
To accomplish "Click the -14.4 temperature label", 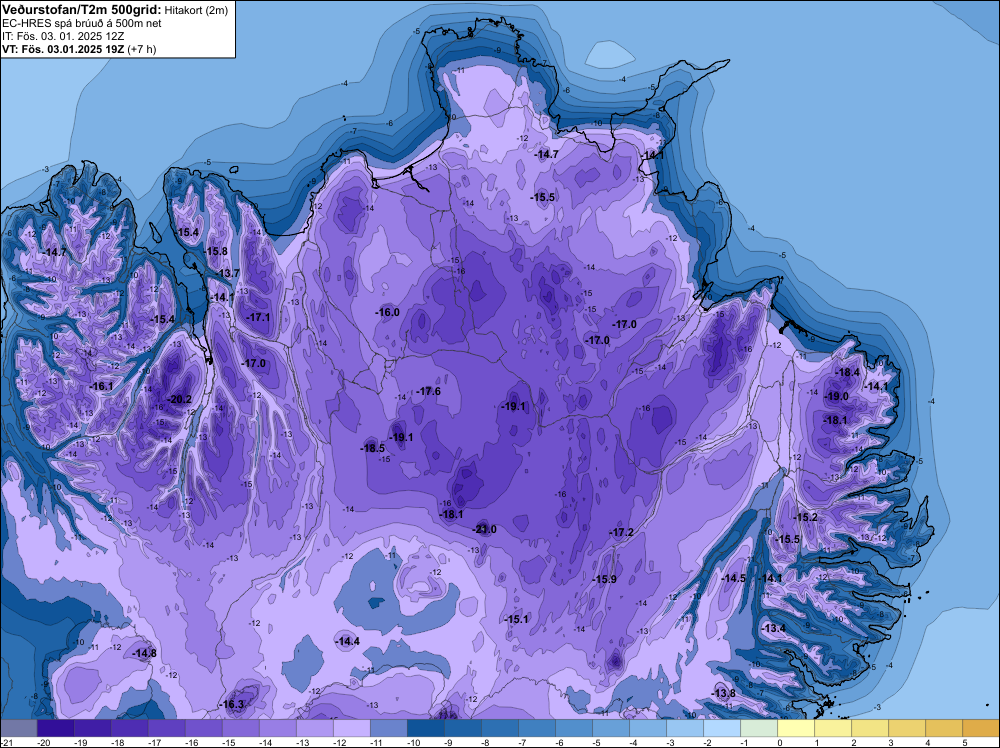I will 348,641.
